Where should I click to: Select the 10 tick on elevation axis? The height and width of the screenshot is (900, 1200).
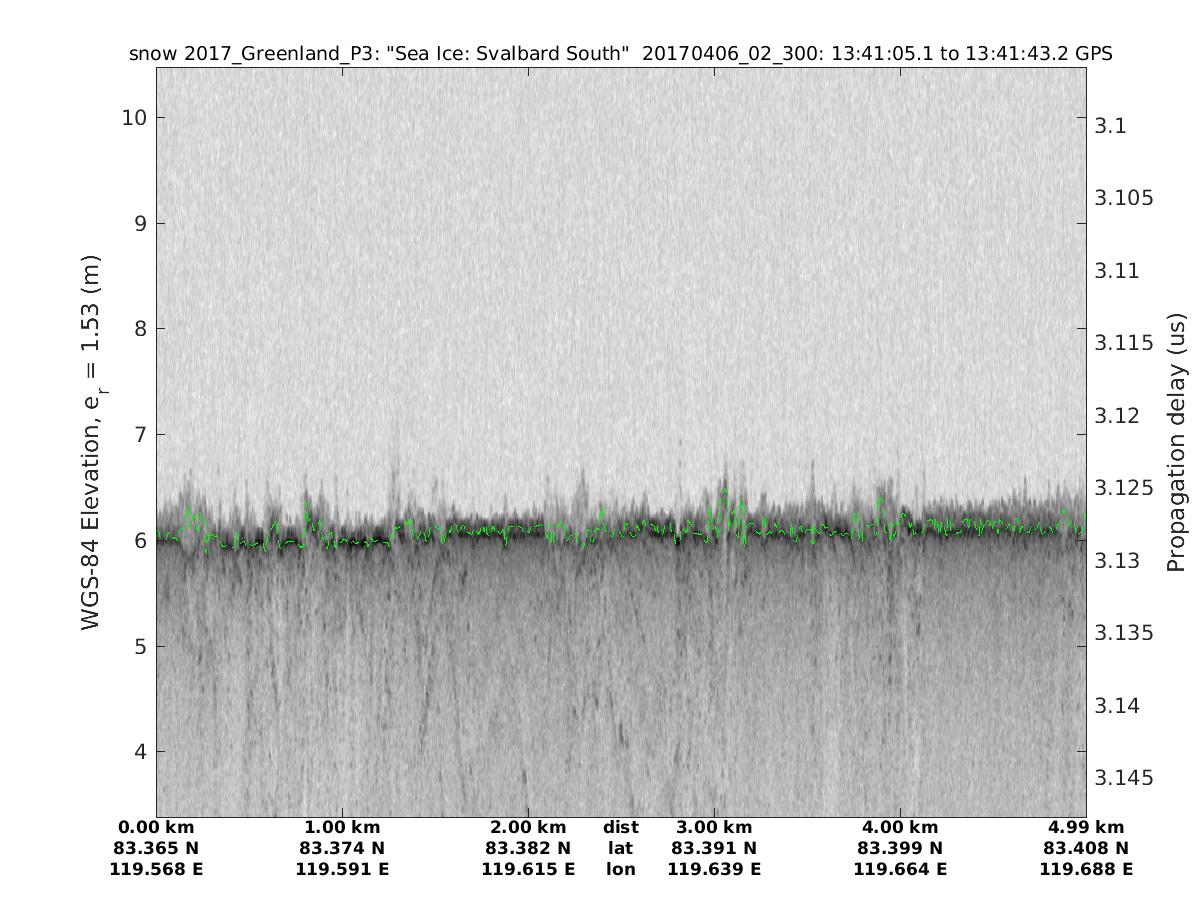[134, 117]
